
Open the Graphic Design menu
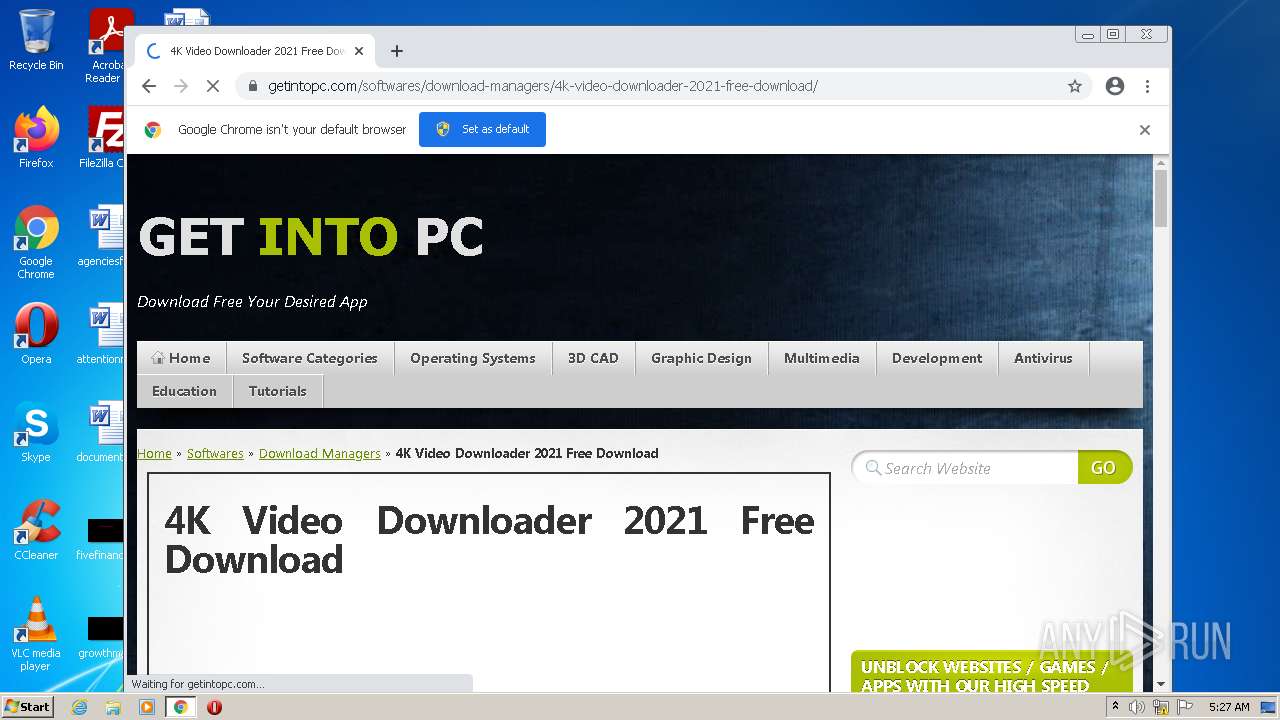pyautogui.click(x=701, y=358)
